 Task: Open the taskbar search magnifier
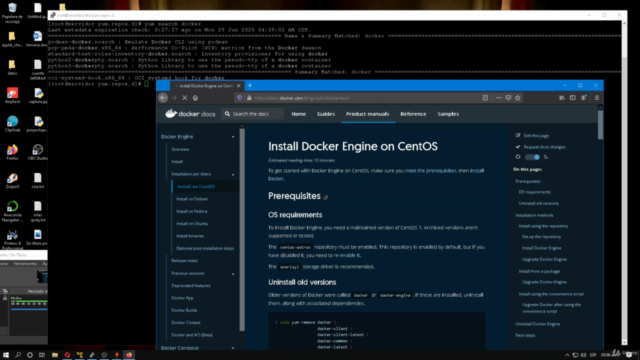tap(18, 355)
